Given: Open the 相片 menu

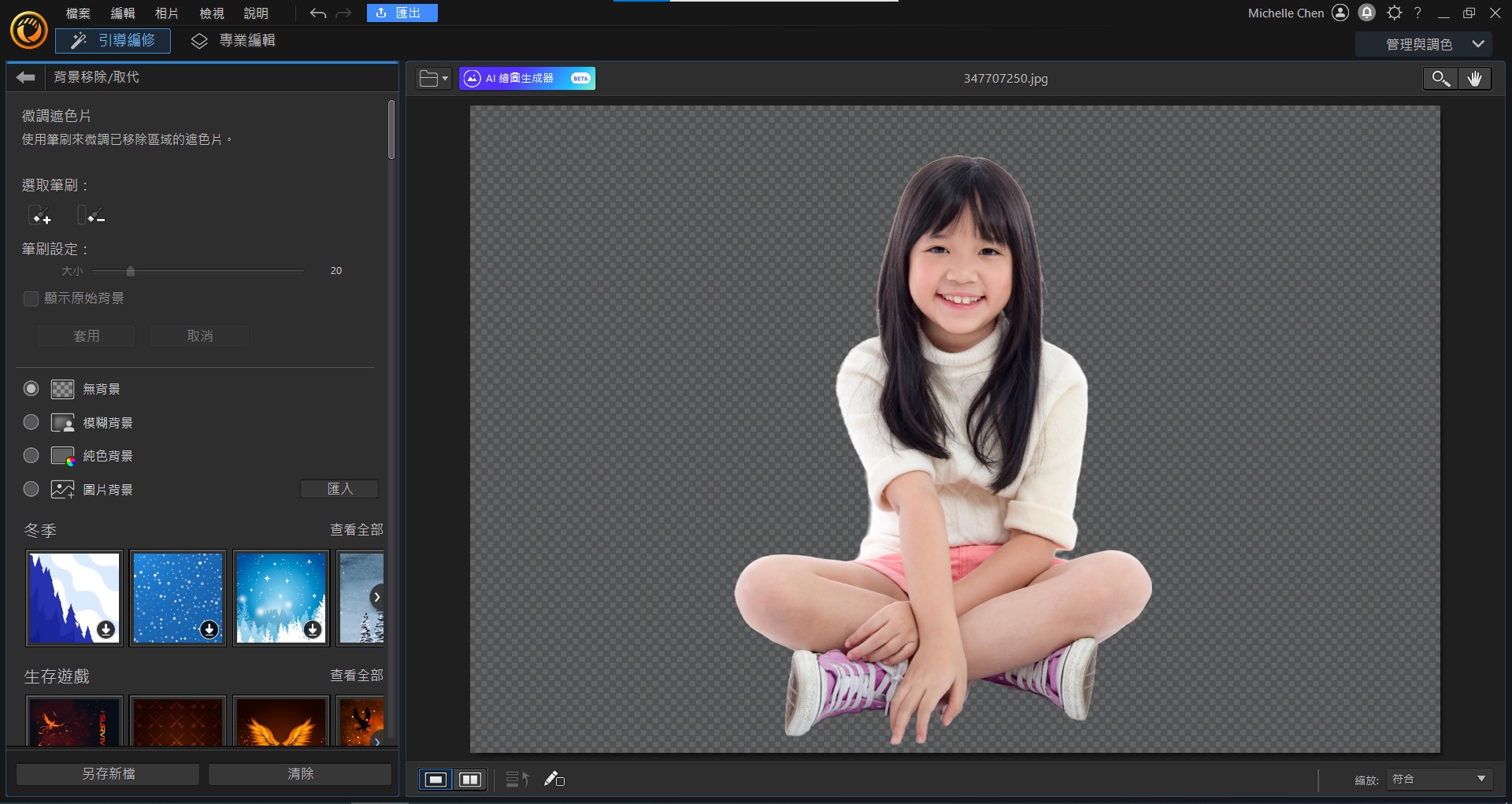Looking at the screenshot, I should pyautogui.click(x=167, y=13).
